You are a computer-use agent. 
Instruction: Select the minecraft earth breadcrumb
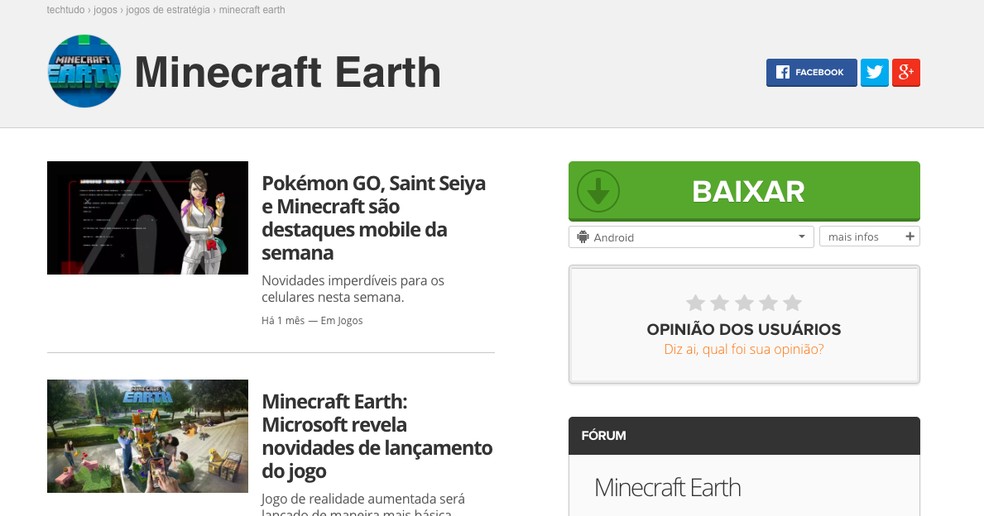[252, 10]
